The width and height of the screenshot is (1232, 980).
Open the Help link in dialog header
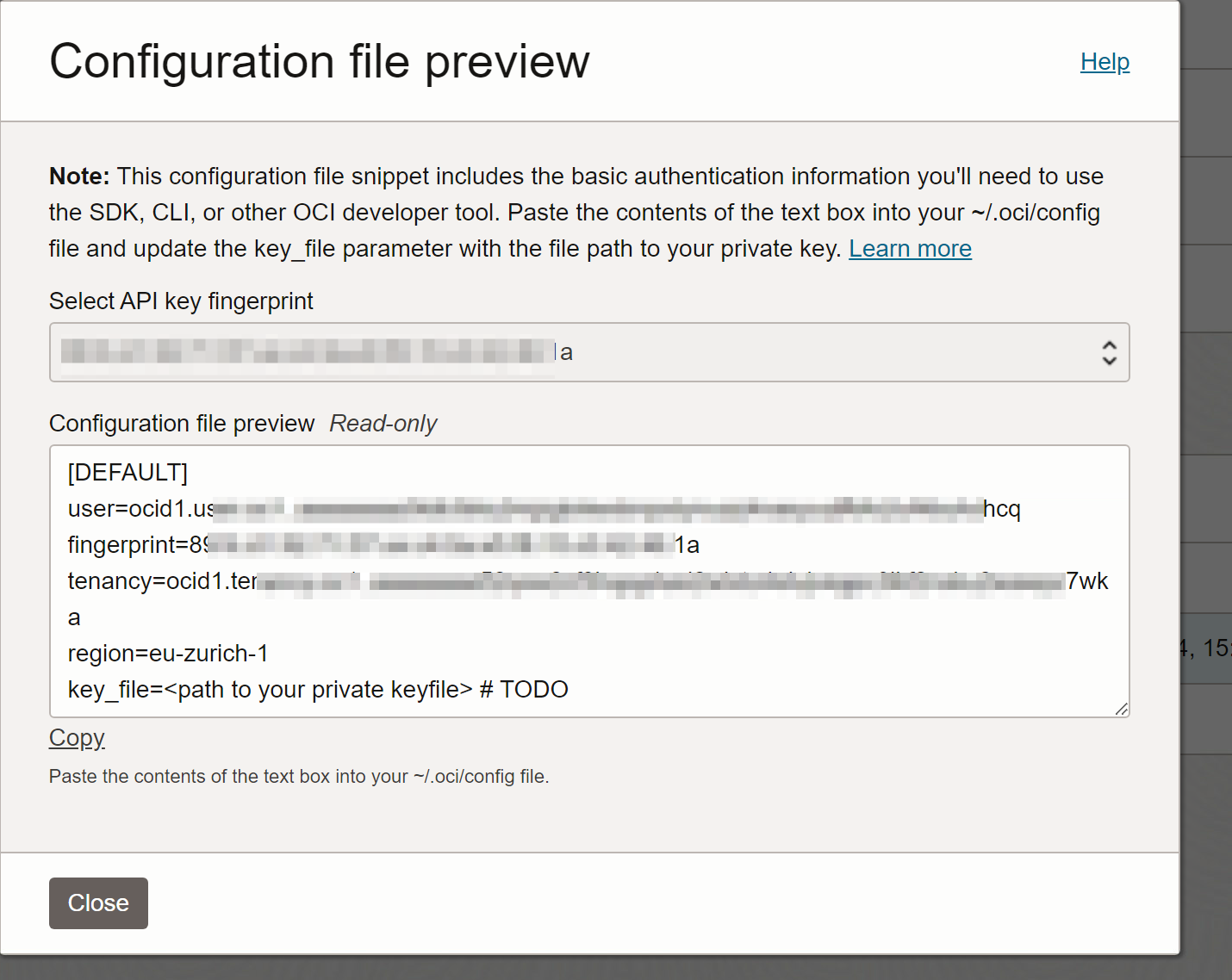click(x=1104, y=62)
